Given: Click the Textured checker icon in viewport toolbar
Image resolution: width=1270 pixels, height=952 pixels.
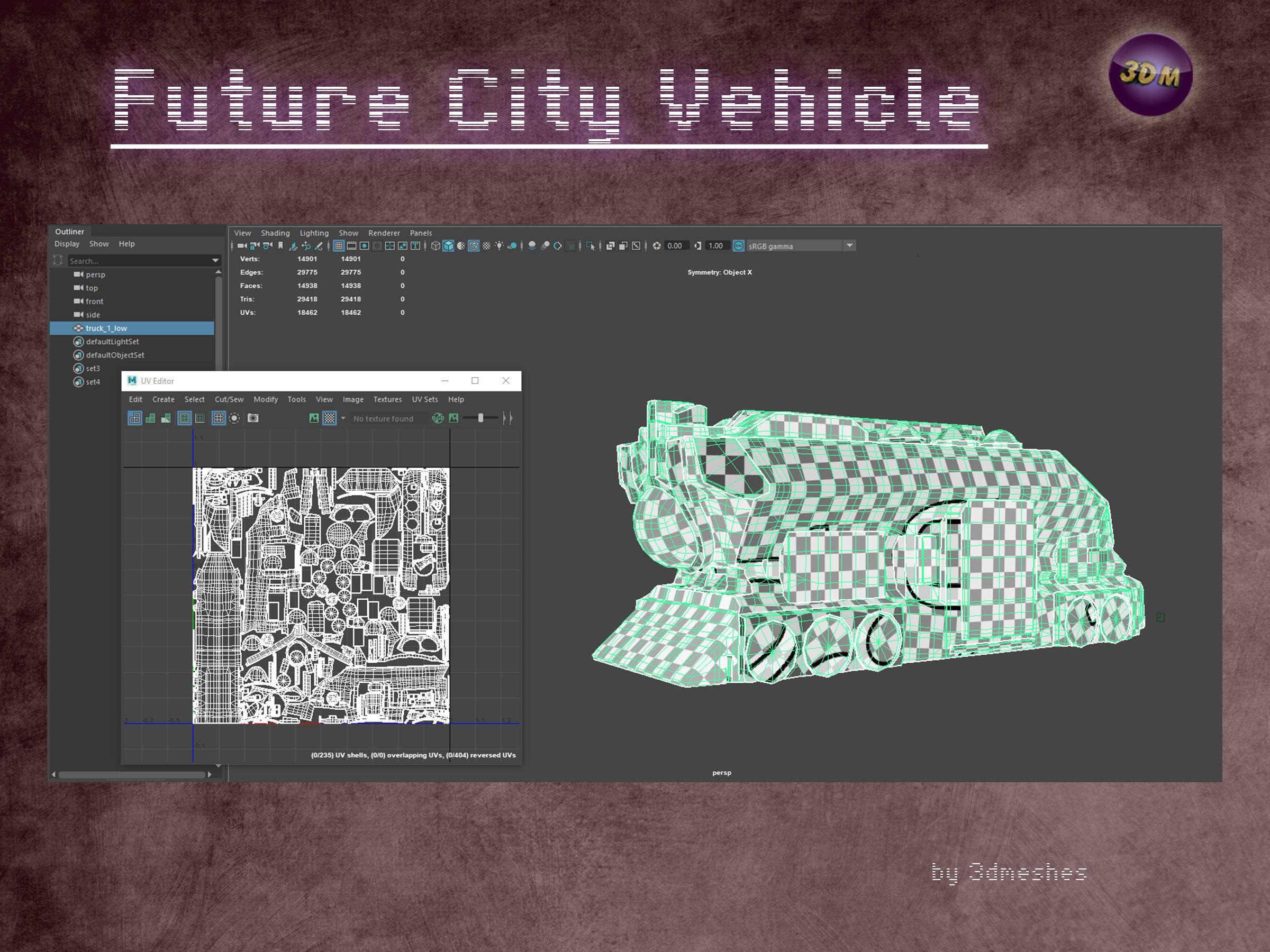Looking at the screenshot, I should [x=486, y=245].
